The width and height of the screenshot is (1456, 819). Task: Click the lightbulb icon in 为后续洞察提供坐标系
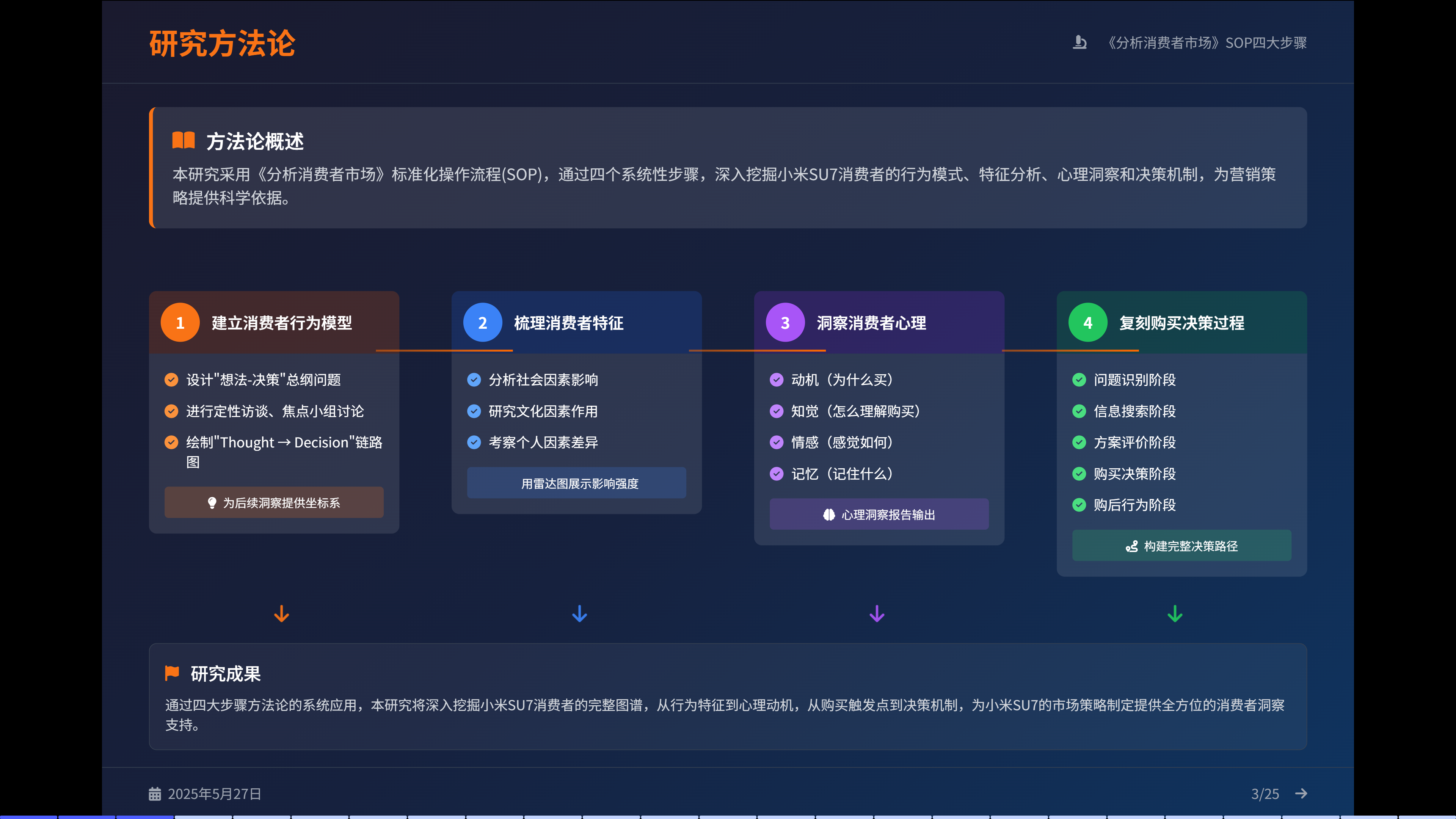[212, 502]
